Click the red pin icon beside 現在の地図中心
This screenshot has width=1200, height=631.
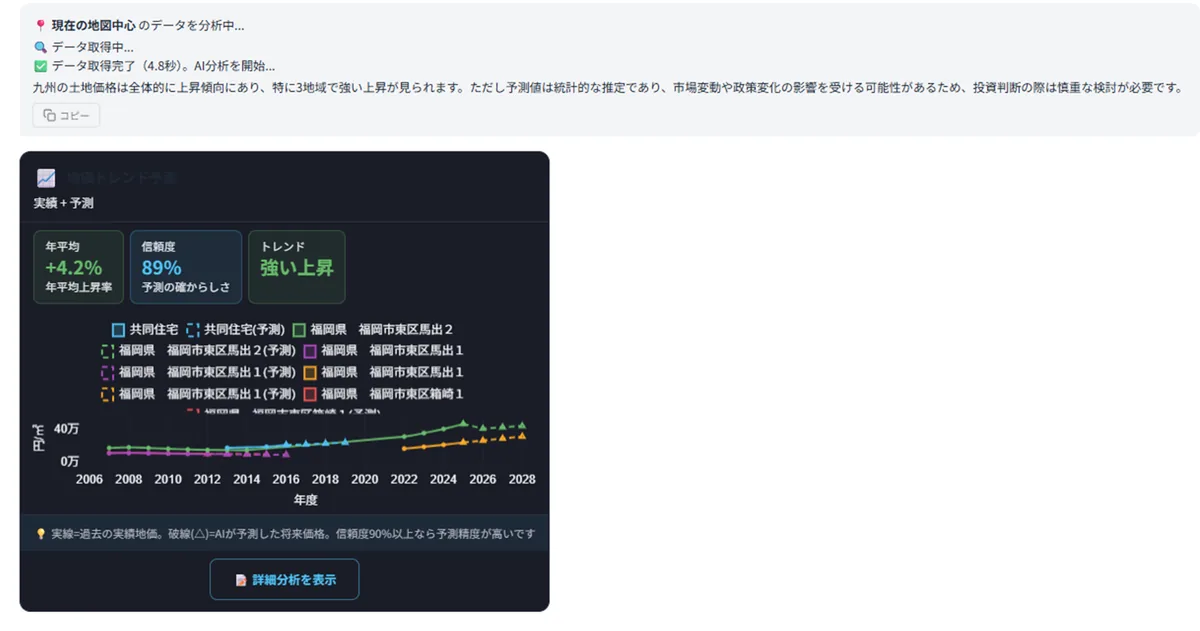tap(40, 26)
